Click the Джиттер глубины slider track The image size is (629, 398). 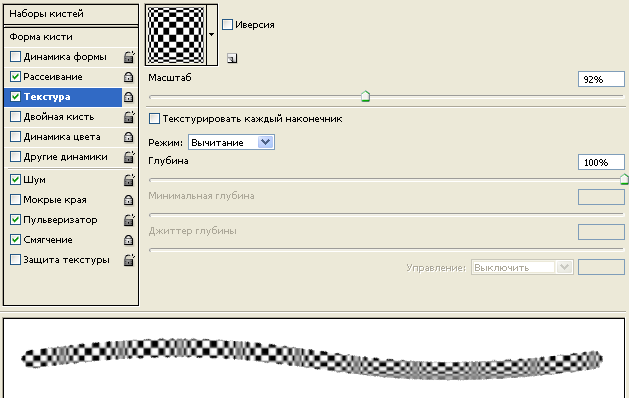[386, 250]
